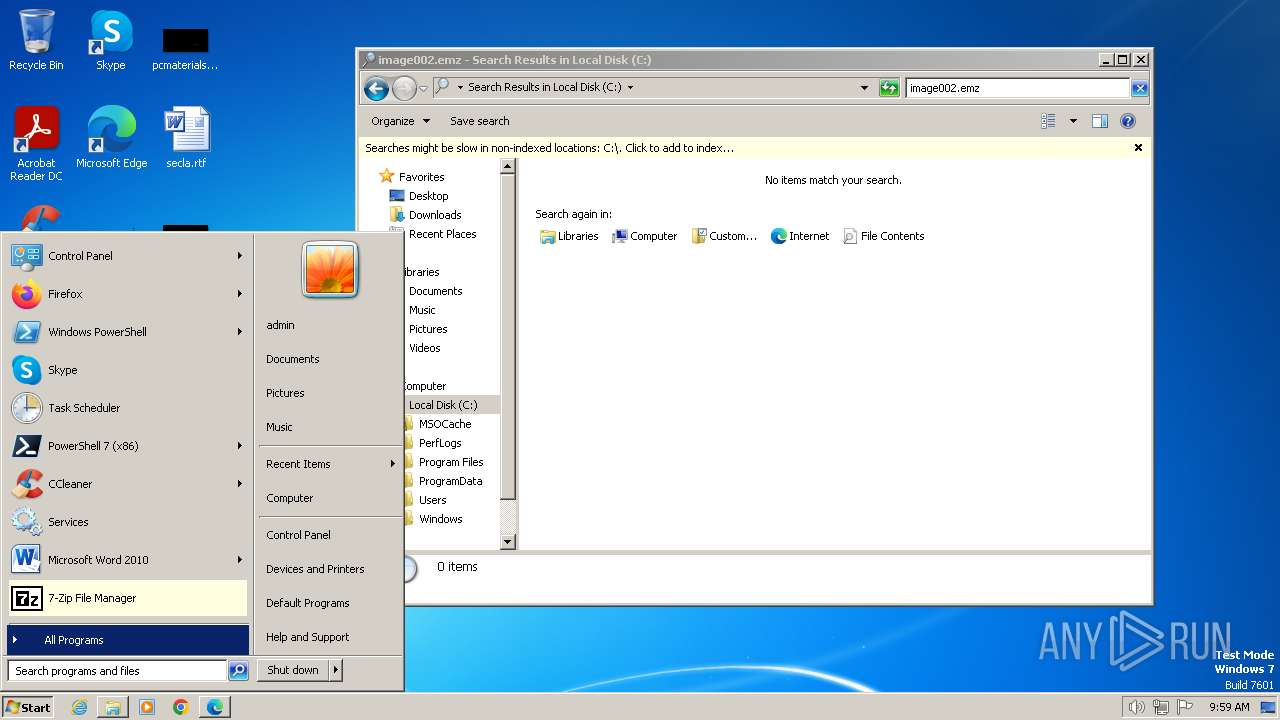Click the slow search index notification message
Image resolution: width=1280 pixels, height=720 pixels.
(549, 148)
